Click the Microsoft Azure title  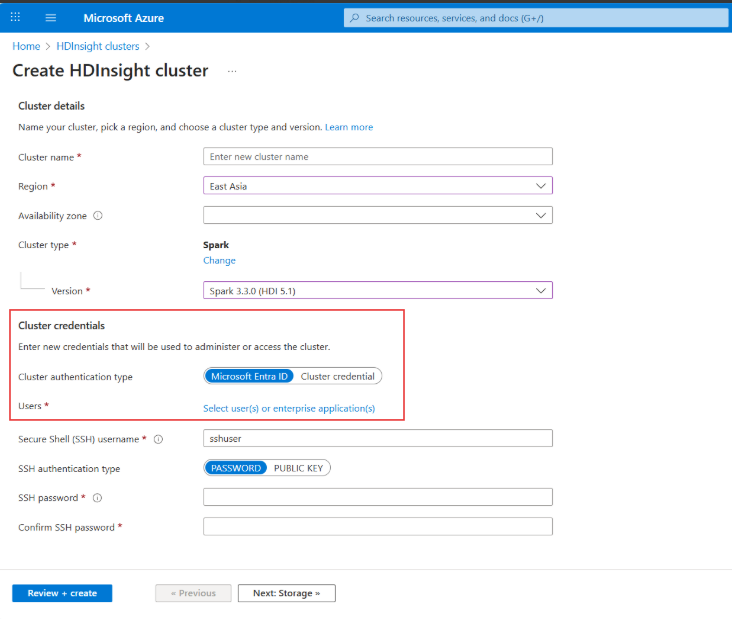coord(124,18)
